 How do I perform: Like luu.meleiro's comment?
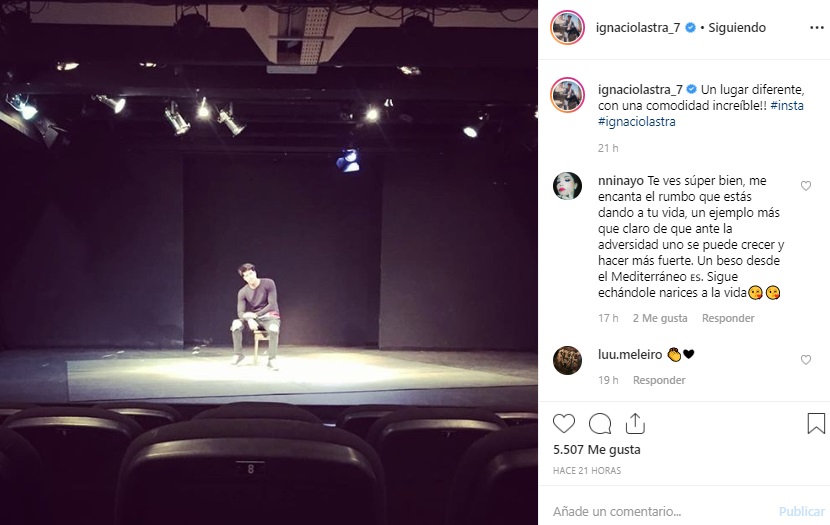coord(806,360)
